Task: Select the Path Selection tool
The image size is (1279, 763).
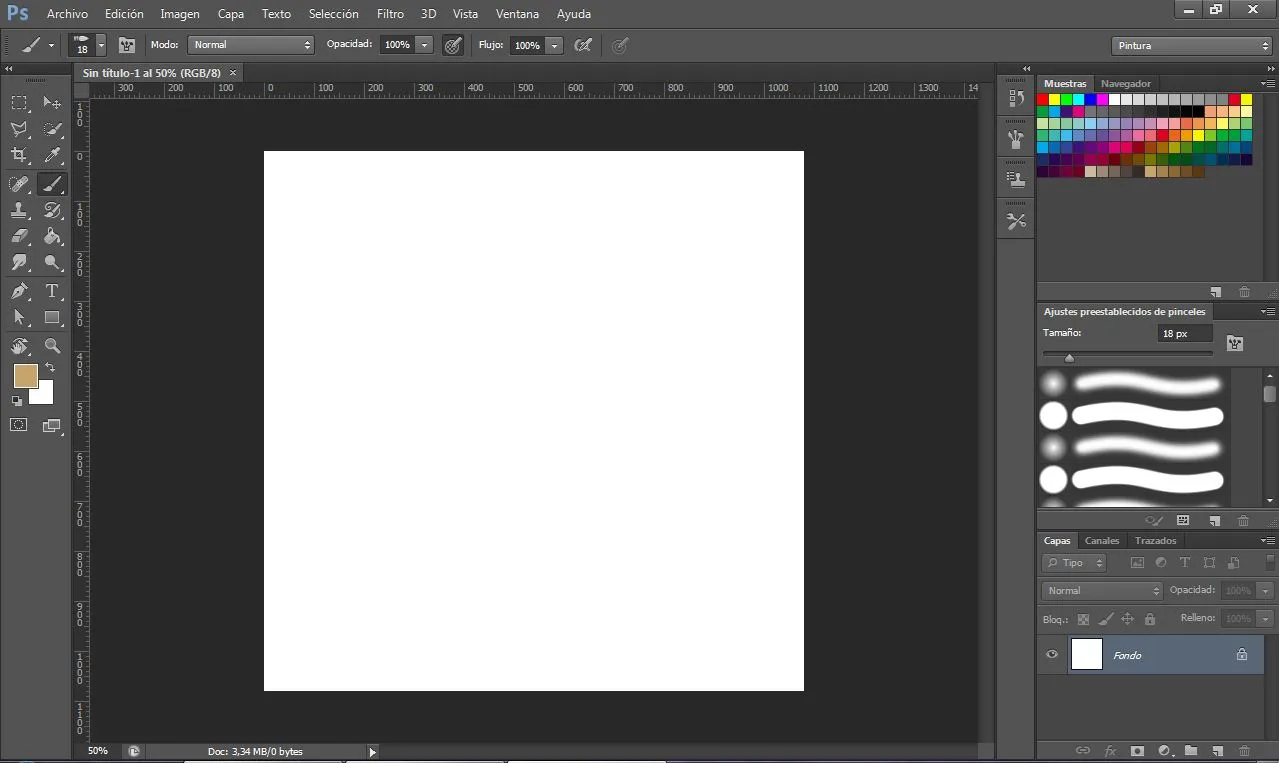Action: pos(19,317)
